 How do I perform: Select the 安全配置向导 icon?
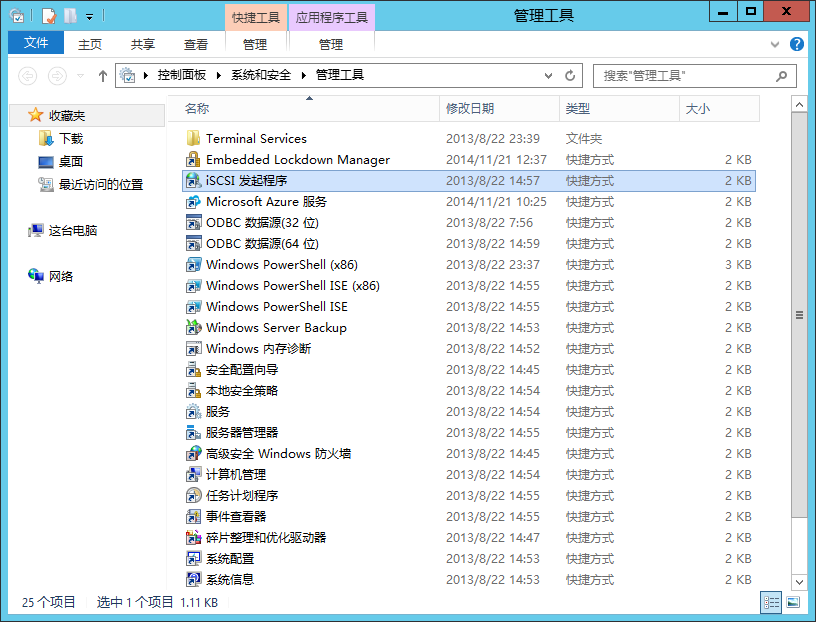pos(193,370)
